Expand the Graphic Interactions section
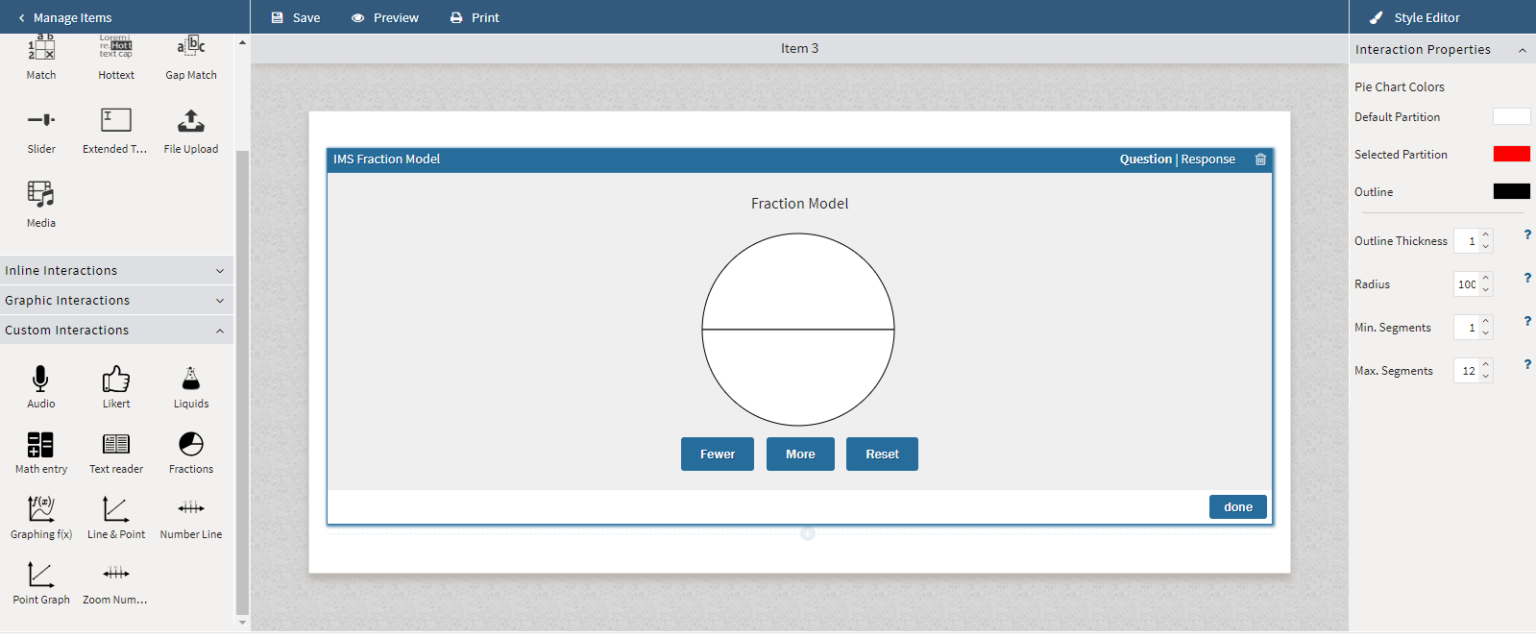1536x639 pixels. pyautogui.click(x=116, y=301)
